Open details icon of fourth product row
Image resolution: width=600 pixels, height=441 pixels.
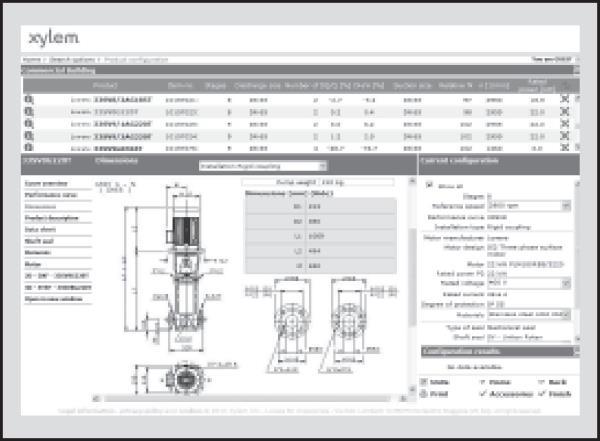tap(29, 136)
